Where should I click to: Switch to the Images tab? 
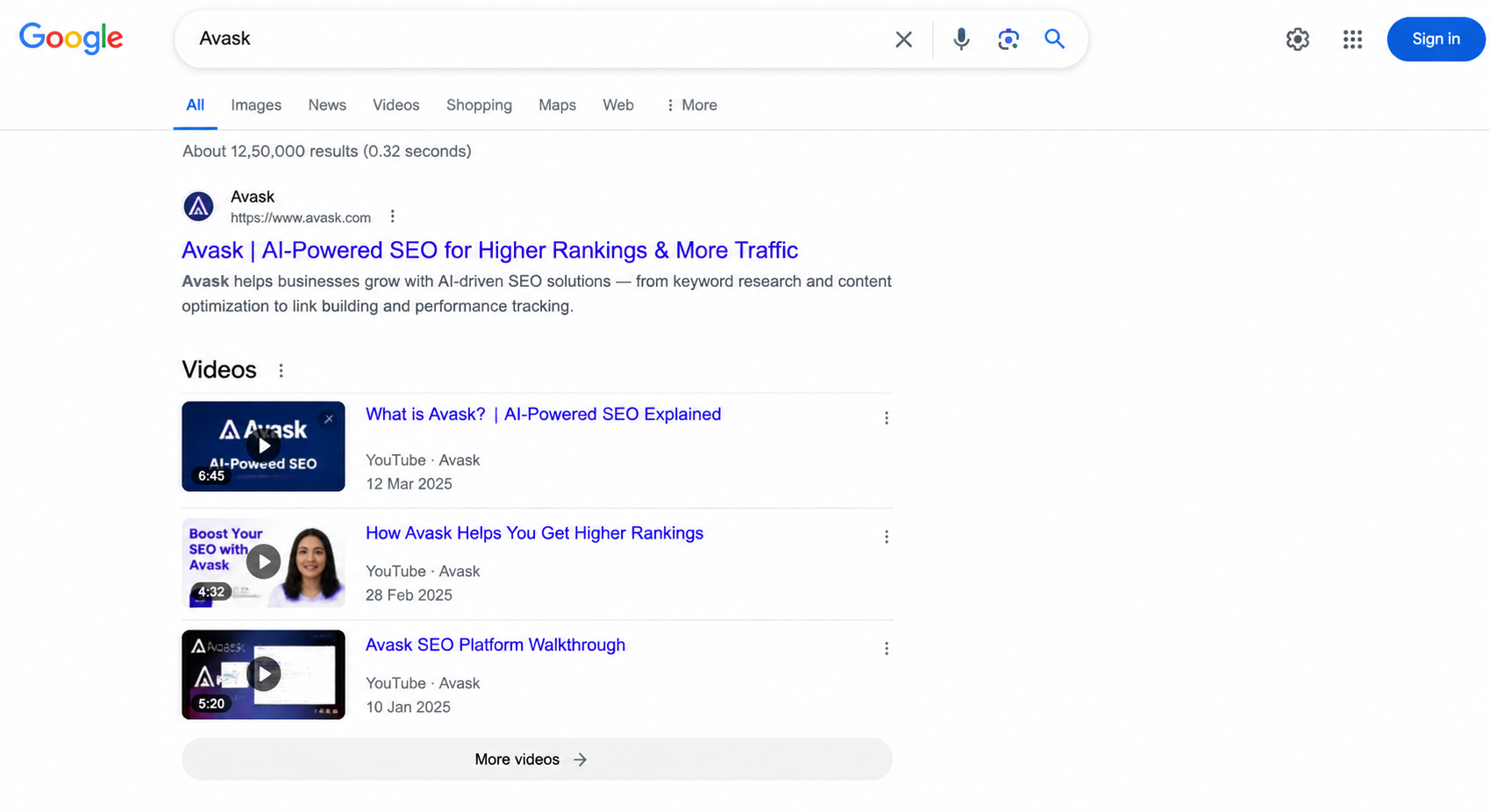(256, 105)
